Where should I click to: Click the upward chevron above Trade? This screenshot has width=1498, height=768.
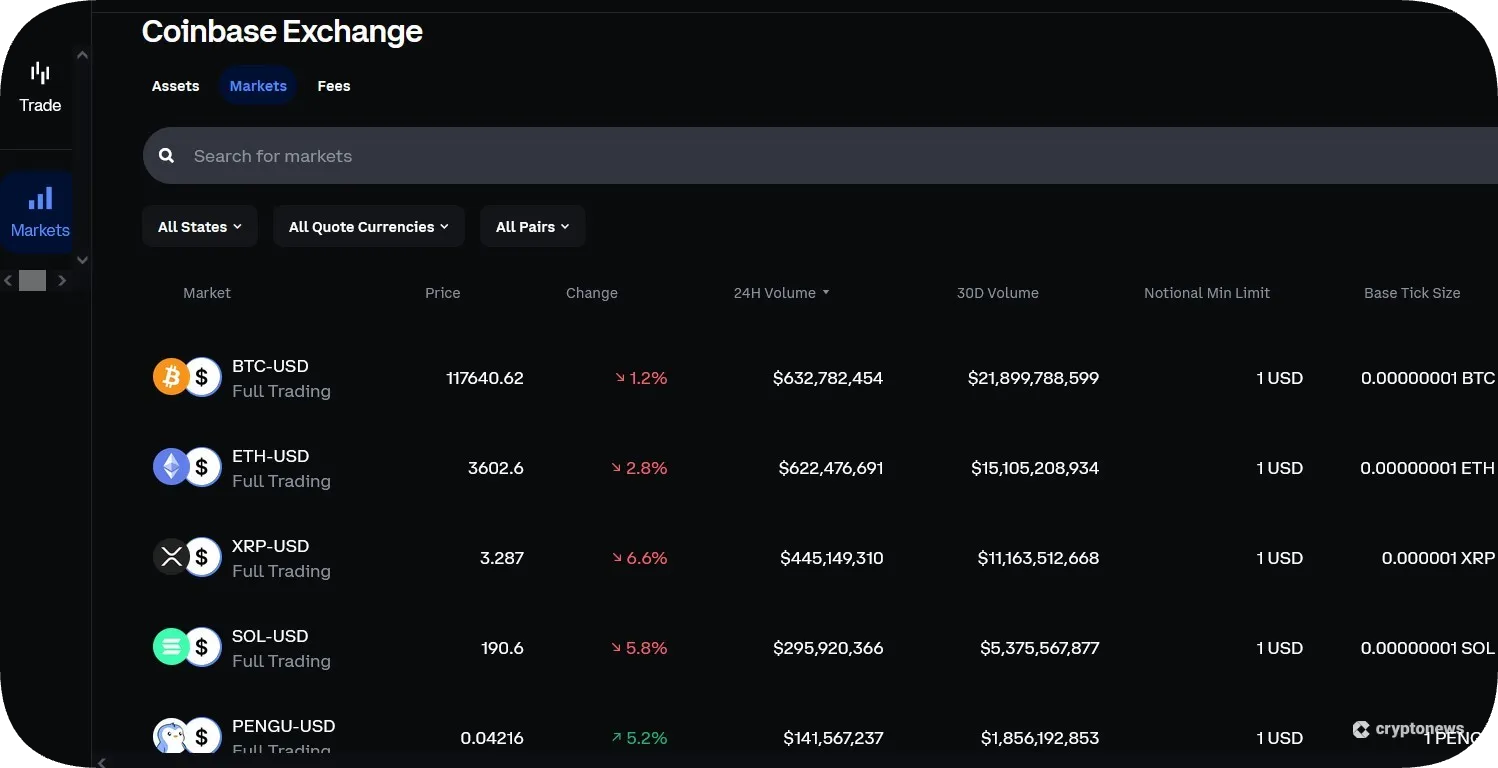click(x=82, y=54)
